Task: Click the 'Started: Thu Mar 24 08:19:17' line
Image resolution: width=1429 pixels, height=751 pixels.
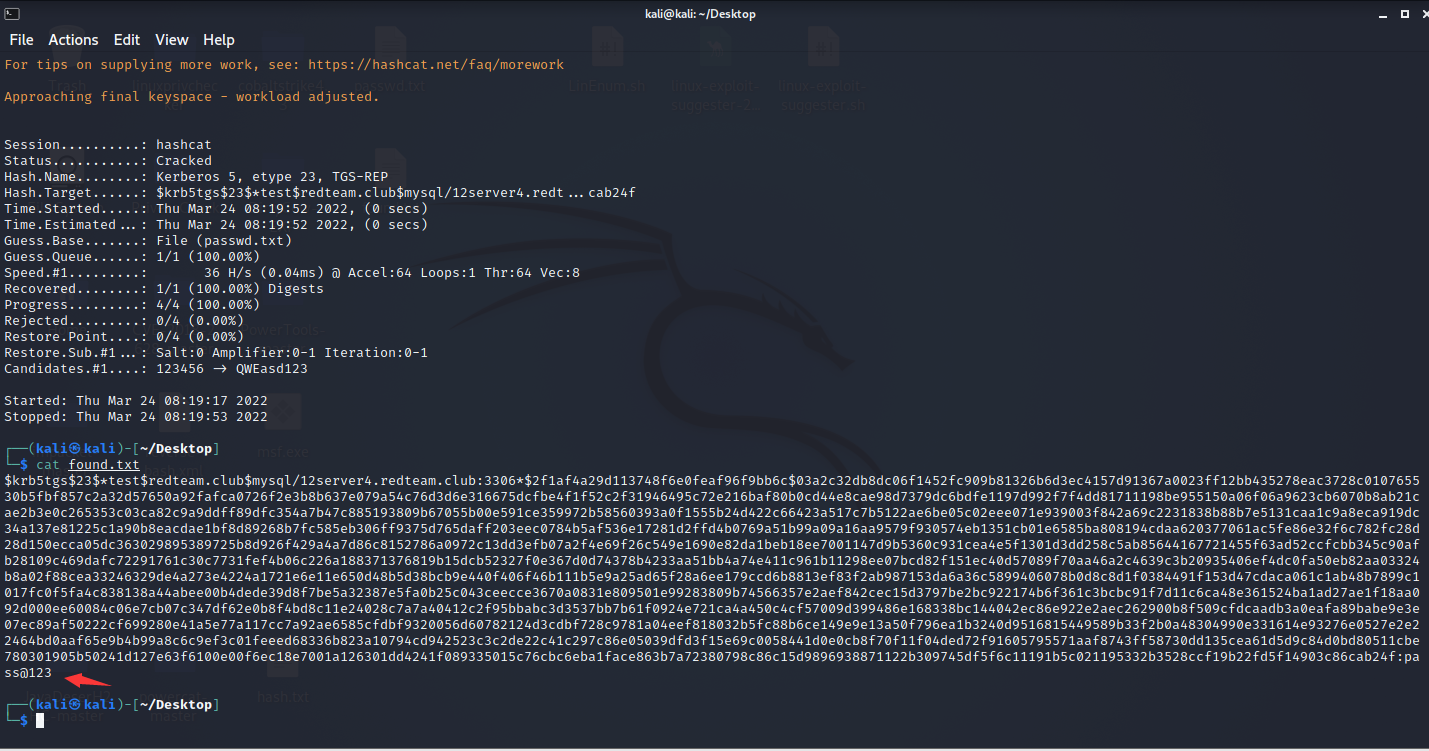Action: pyautogui.click(x=136, y=400)
